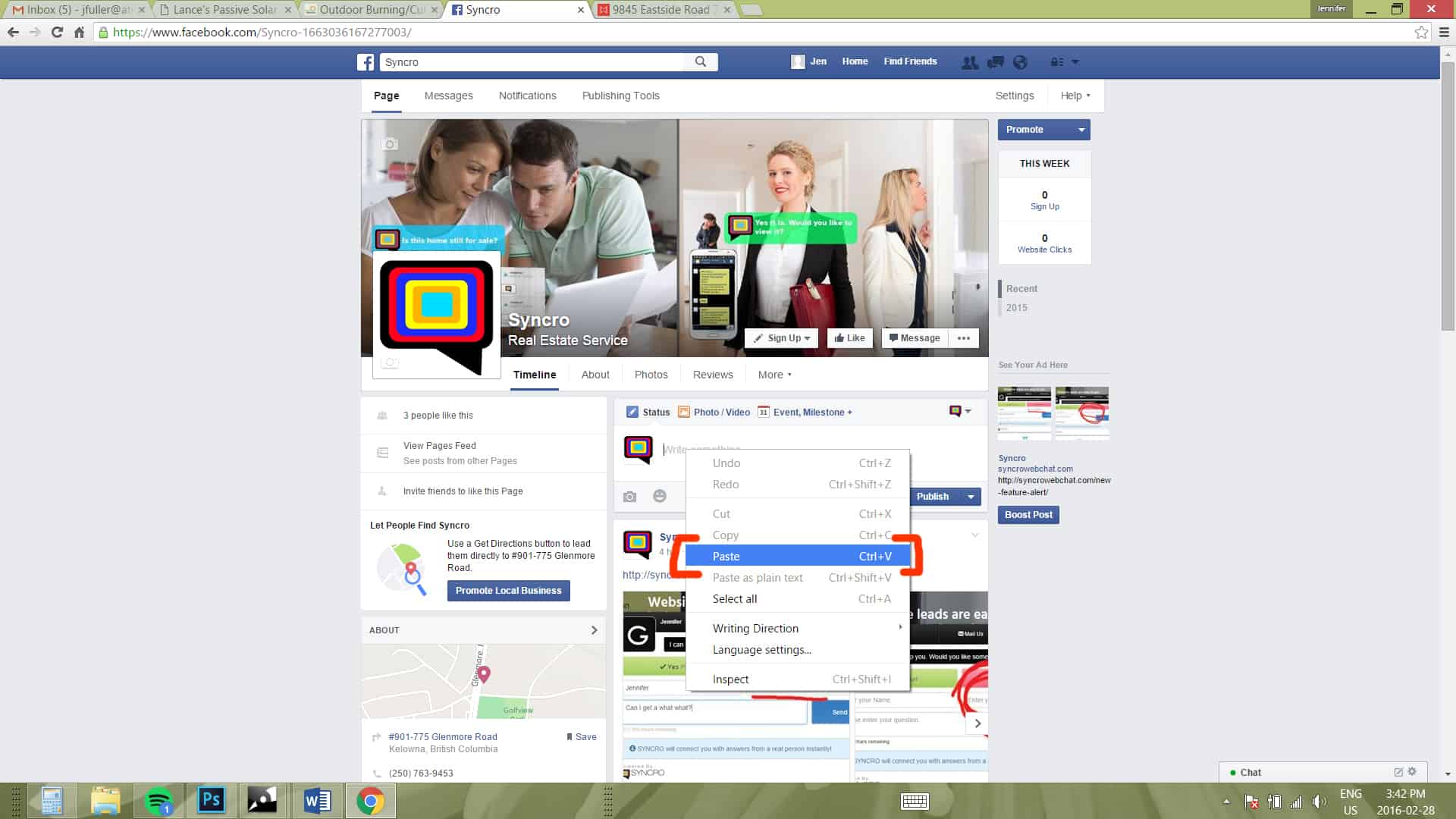
Task: Open the chat compose icon
Action: click(x=1398, y=772)
